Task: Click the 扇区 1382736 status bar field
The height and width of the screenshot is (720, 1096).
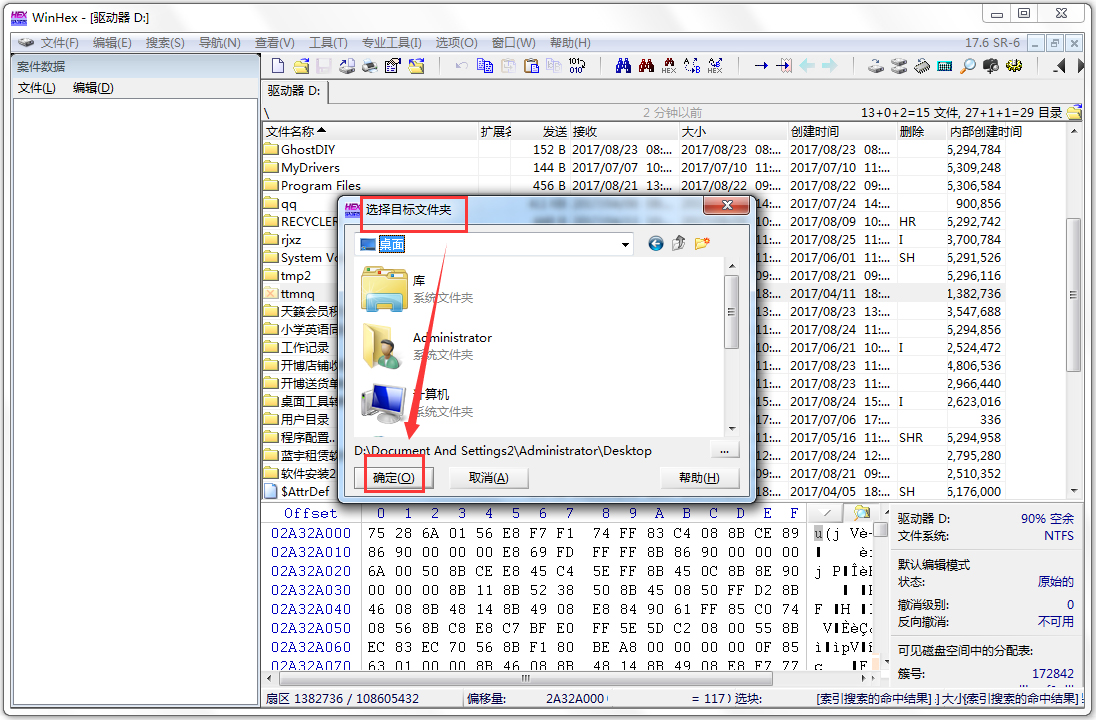Action: tap(342, 698)
